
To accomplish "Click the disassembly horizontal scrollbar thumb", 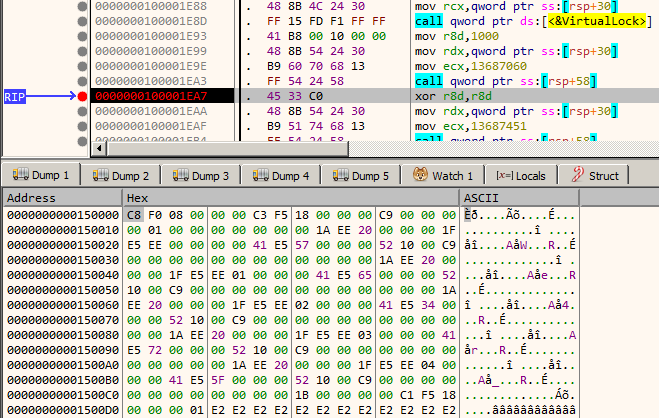I will coord(227,148).
